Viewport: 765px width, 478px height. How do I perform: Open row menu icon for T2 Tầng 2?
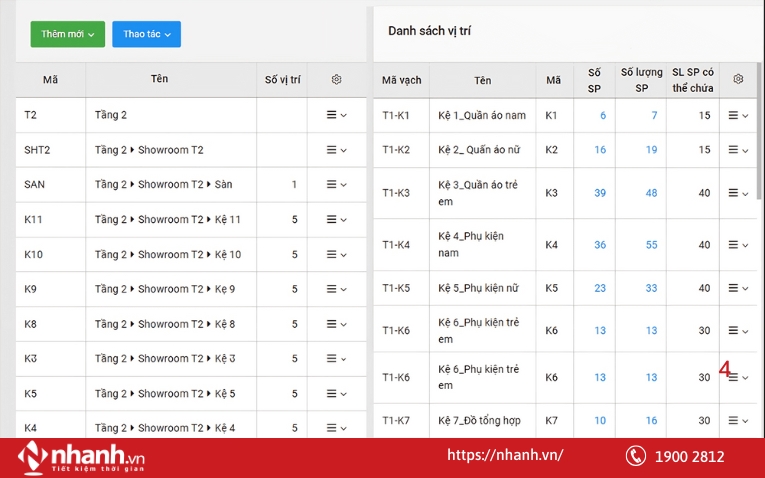336,115
